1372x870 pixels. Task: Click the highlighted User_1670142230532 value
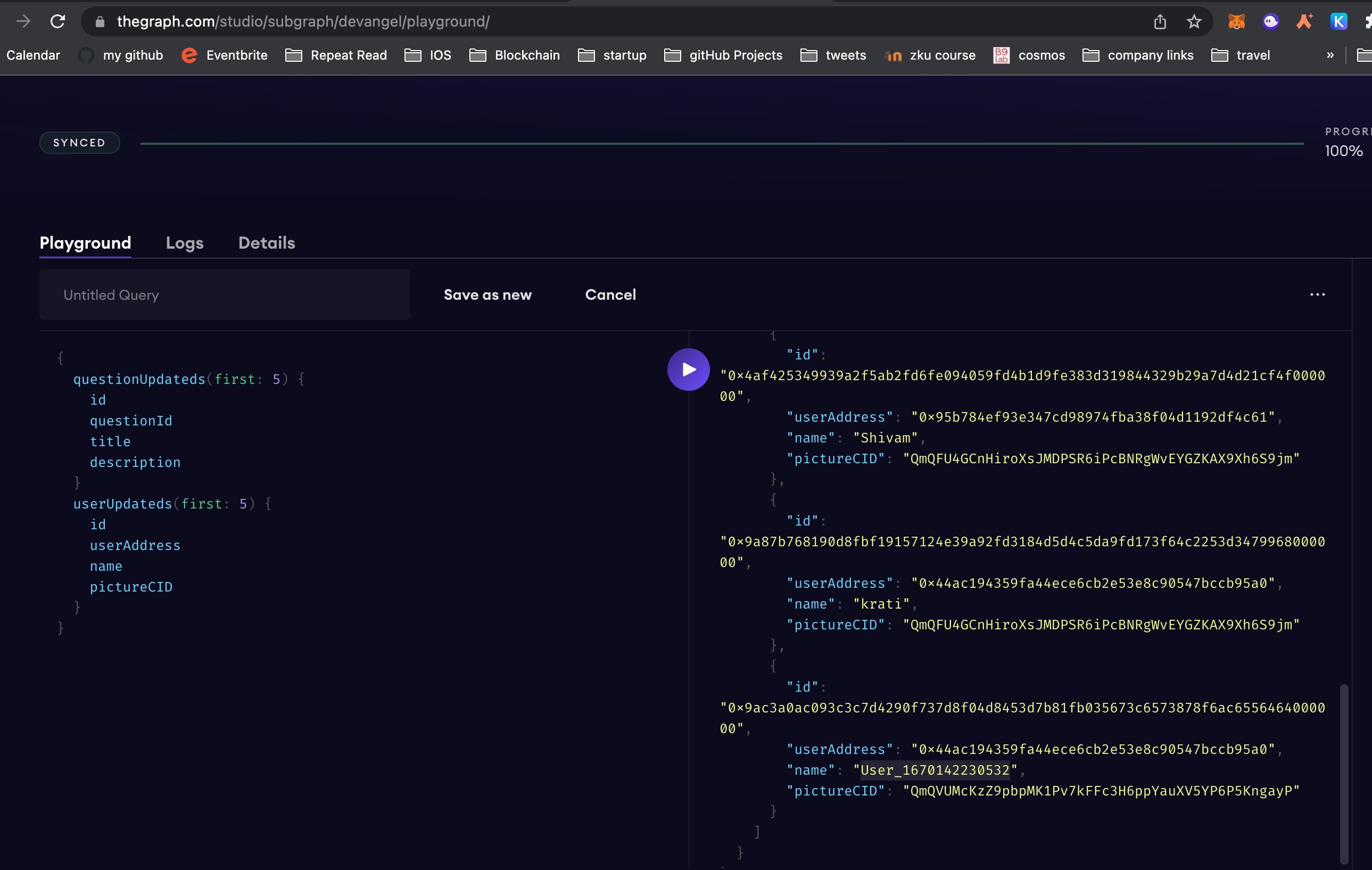tap(935, 770)
